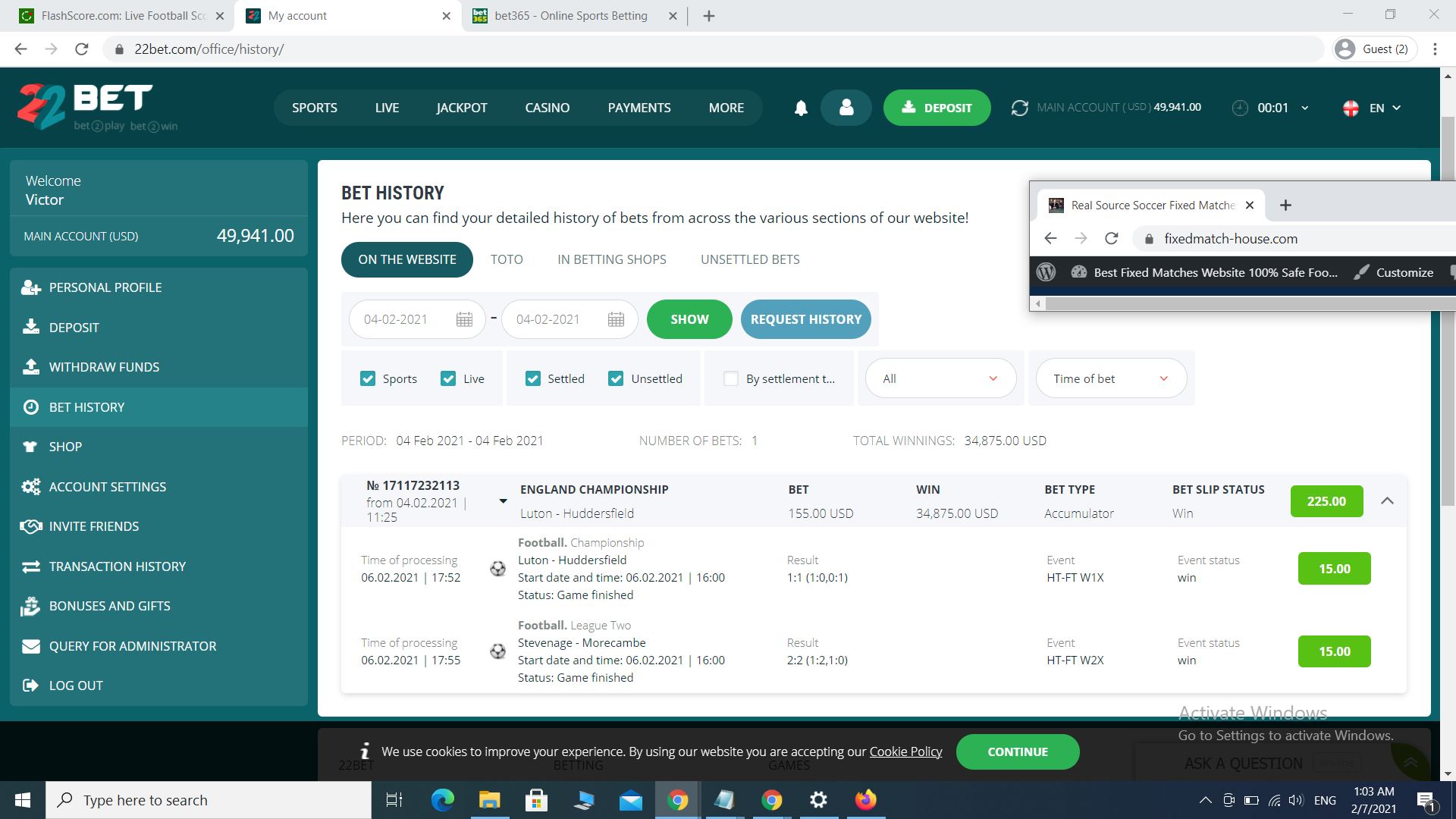
Task: Uncheck the Settled checkbox
Action: (533, 378)
